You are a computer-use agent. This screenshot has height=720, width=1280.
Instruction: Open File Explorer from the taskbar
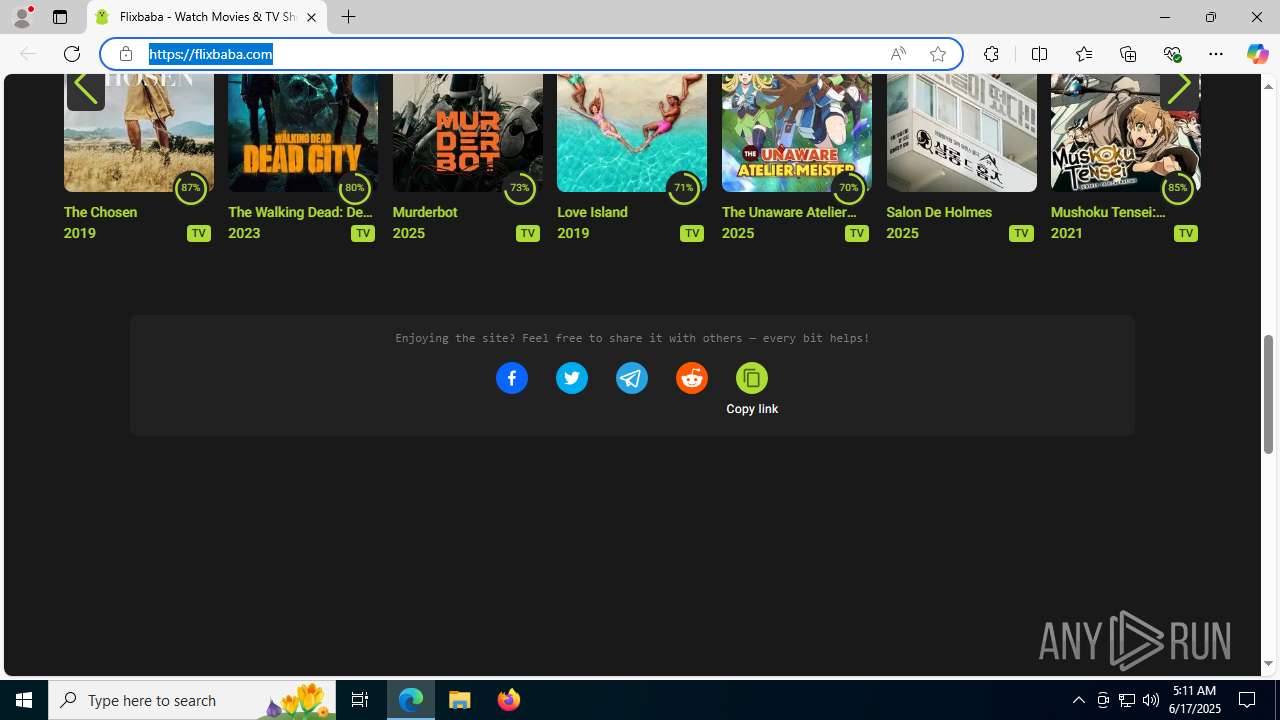click(x=460, y=700)
